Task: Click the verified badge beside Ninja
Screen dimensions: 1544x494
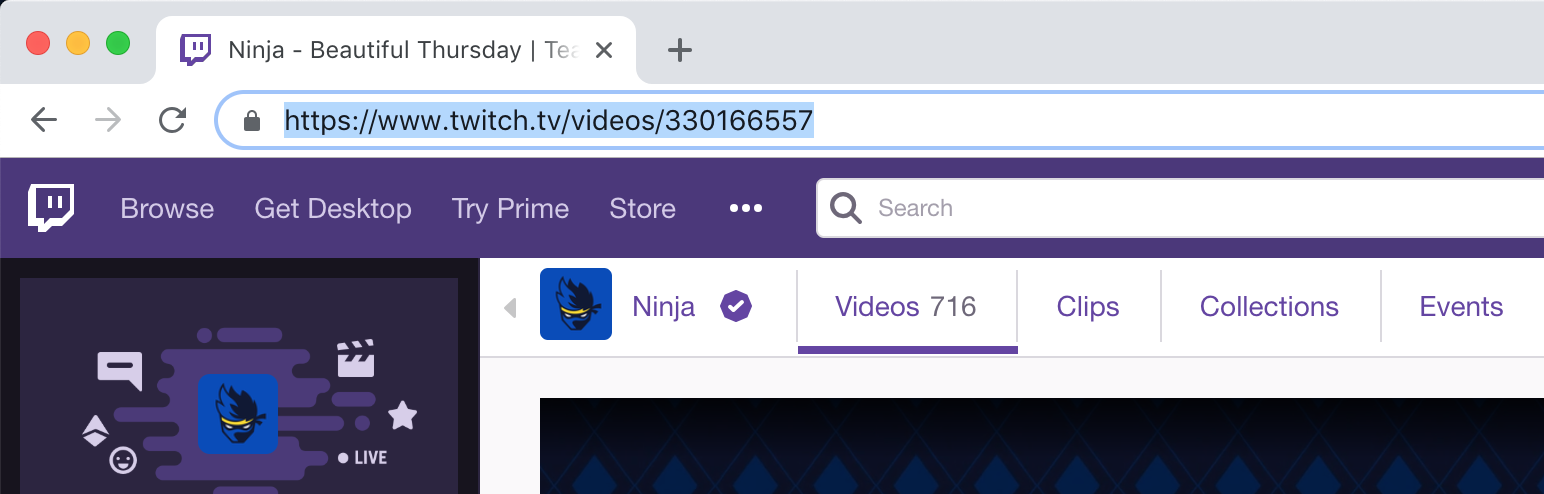Action: click(x=736, y=306)
